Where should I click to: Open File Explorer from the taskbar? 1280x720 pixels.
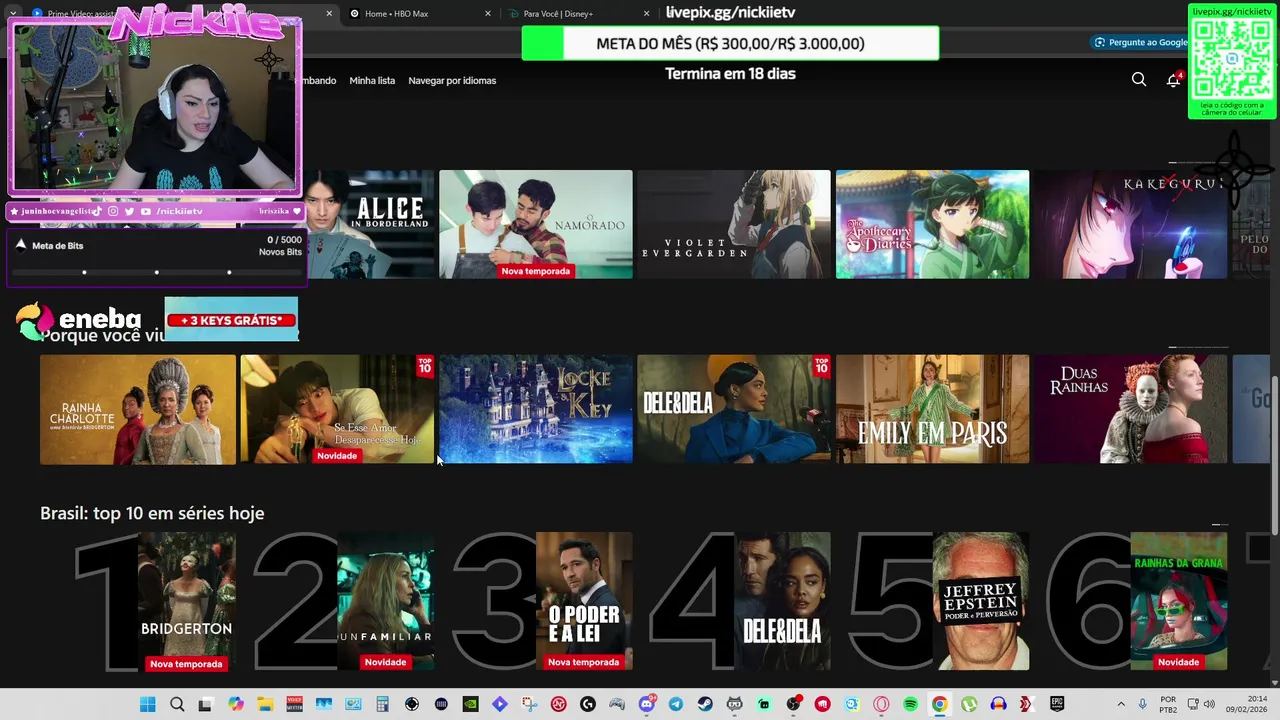265,704
